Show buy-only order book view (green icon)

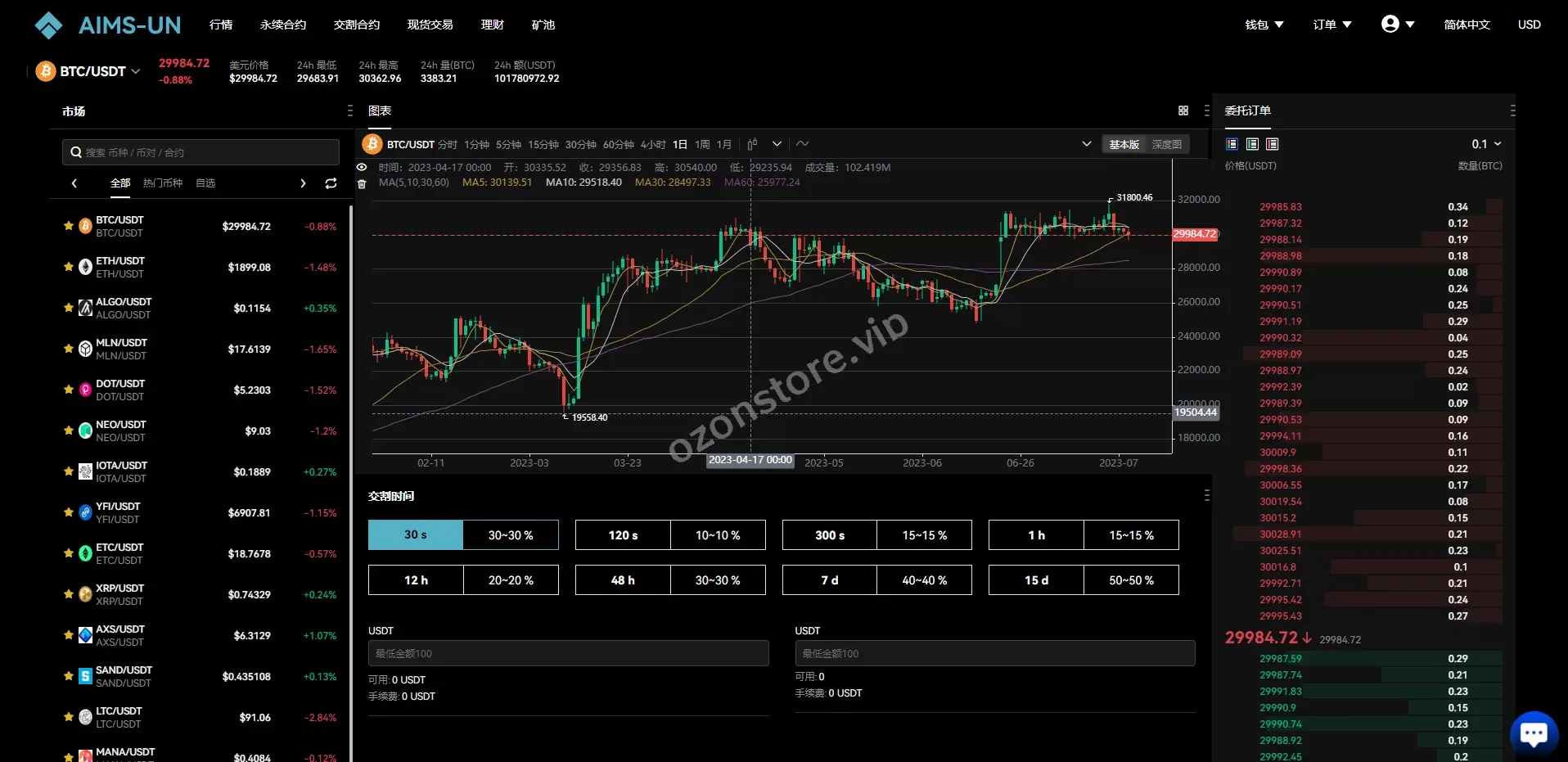pos(1252,144)
